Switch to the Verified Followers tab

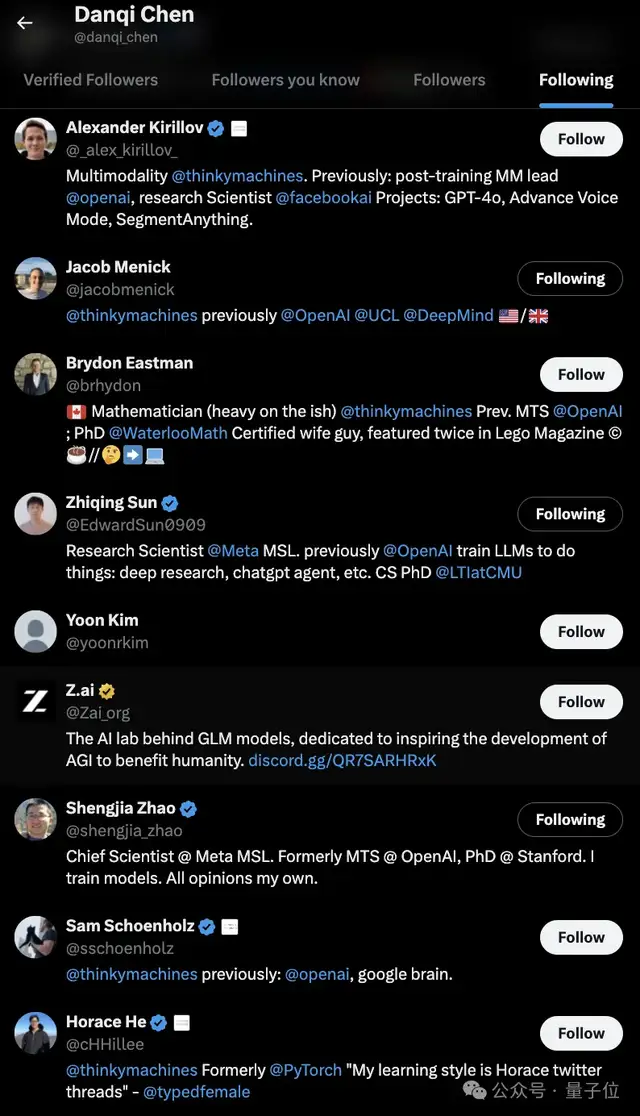[x=91, y=80]
